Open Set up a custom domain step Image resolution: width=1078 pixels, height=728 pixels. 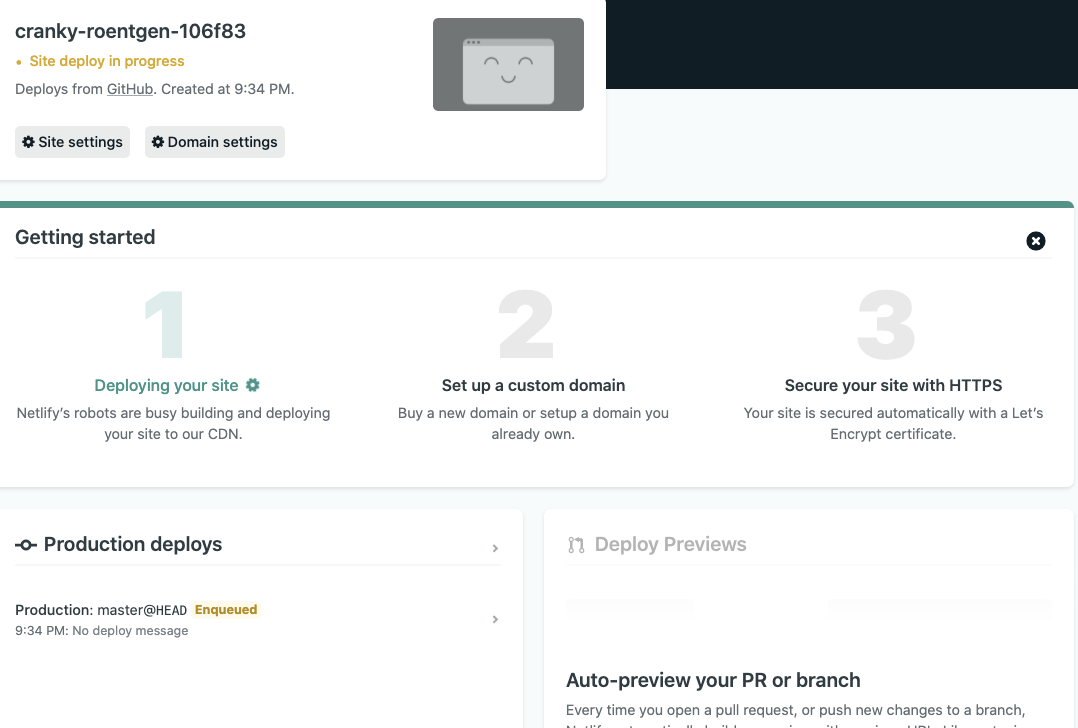point(534,386)
